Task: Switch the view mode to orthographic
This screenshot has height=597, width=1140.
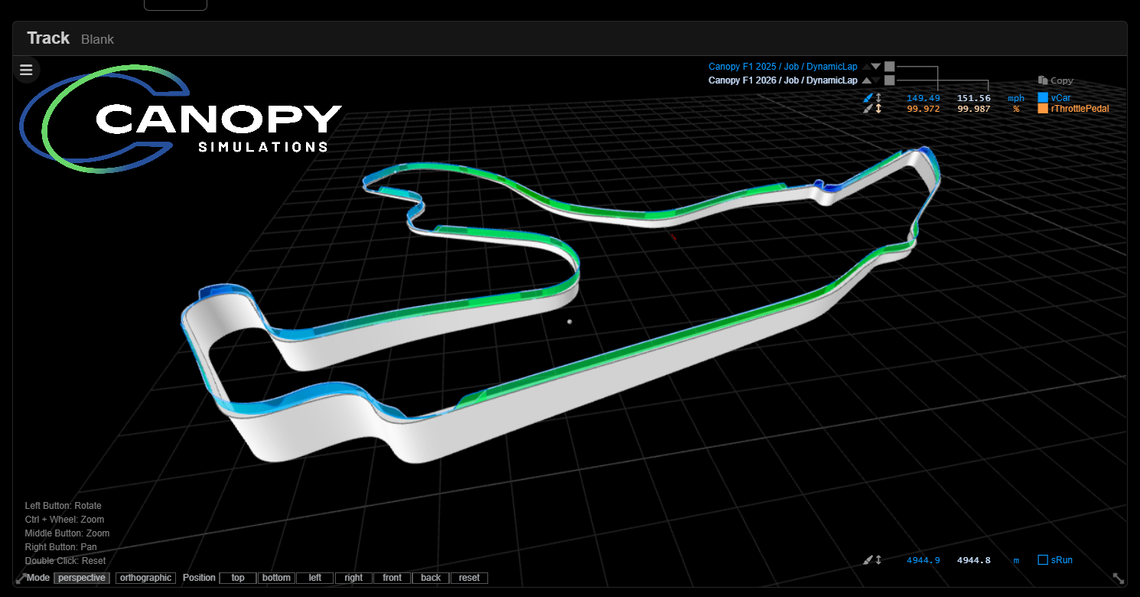Action: coord(145,578)
